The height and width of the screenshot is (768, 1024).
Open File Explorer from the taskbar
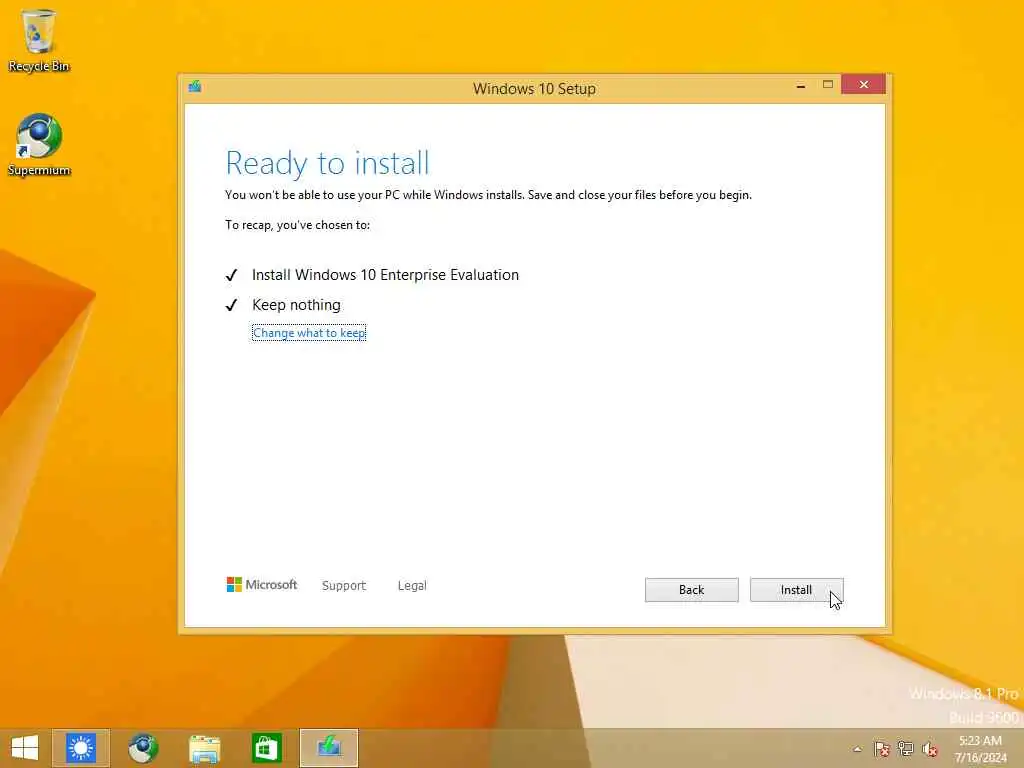[204, 748]
